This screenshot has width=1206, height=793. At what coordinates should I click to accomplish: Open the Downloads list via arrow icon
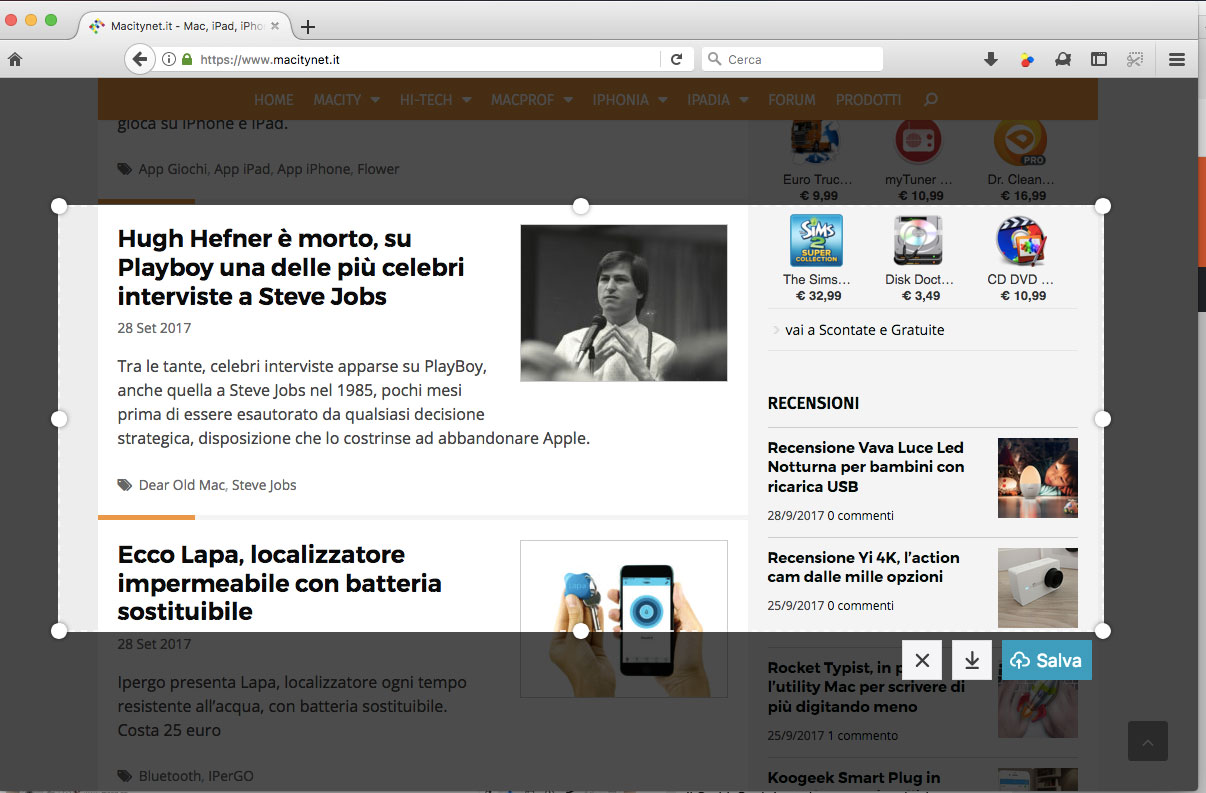(991, 59)
